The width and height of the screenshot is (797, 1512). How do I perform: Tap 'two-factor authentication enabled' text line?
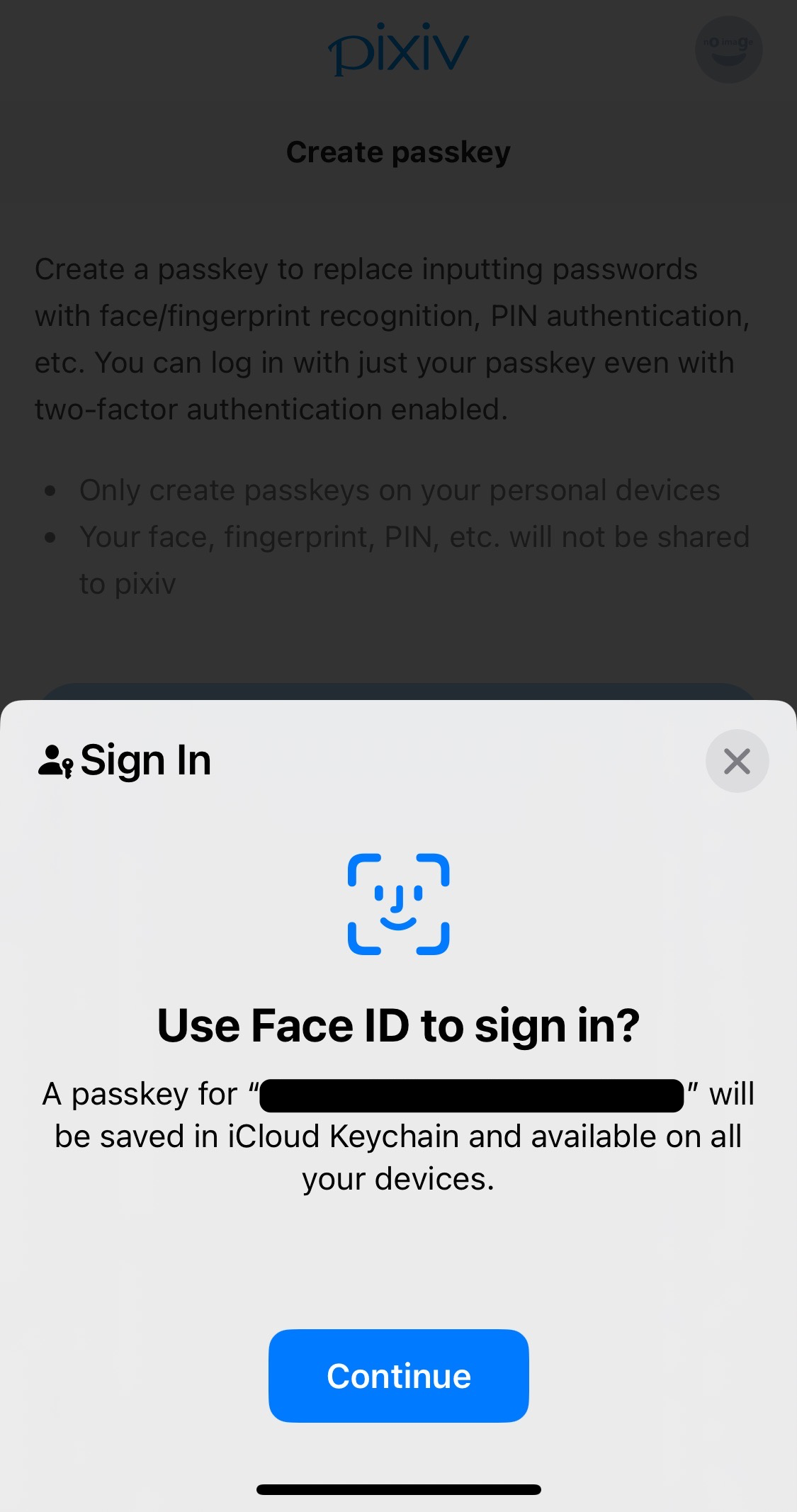tap(271, 410)
